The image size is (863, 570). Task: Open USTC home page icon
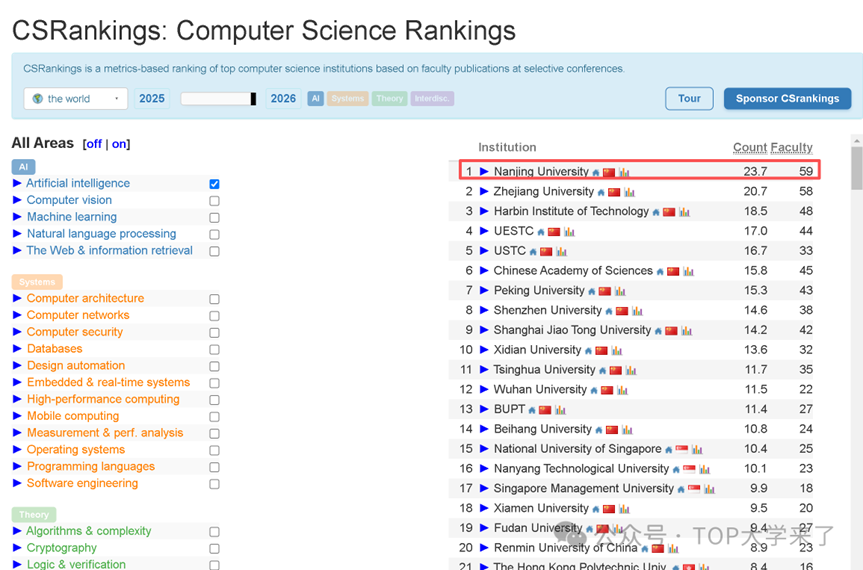tap(533, 251)
